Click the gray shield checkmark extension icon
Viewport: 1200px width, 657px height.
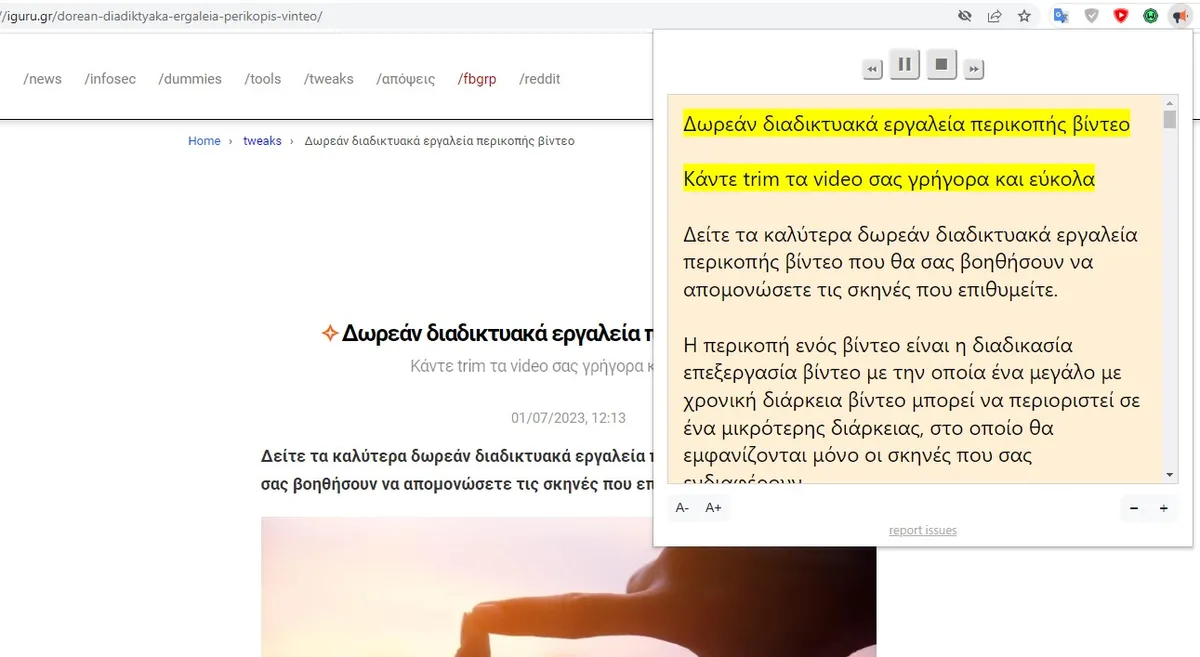click(1092, 16)
